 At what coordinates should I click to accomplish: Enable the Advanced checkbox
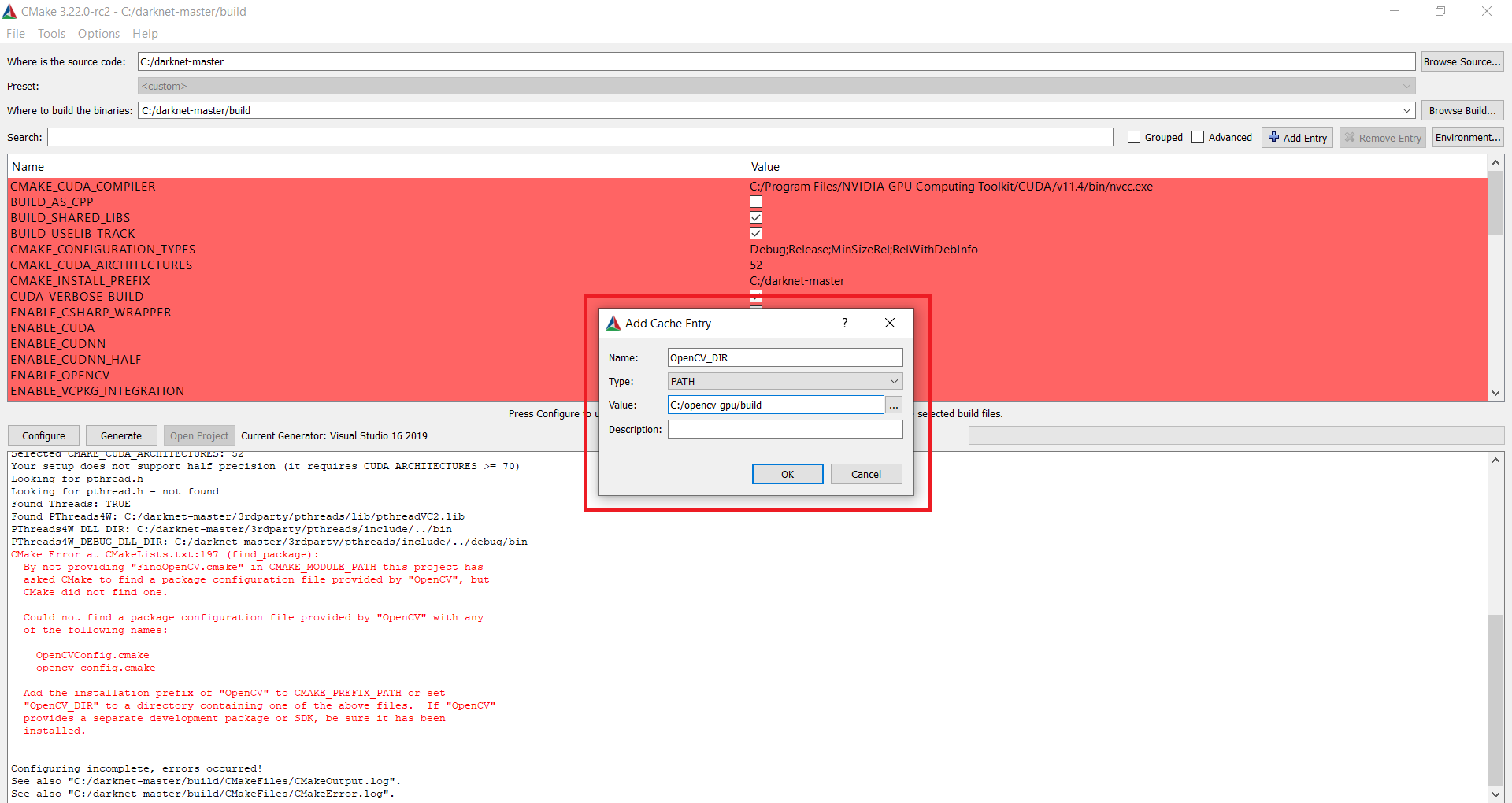coord(1198,136)
